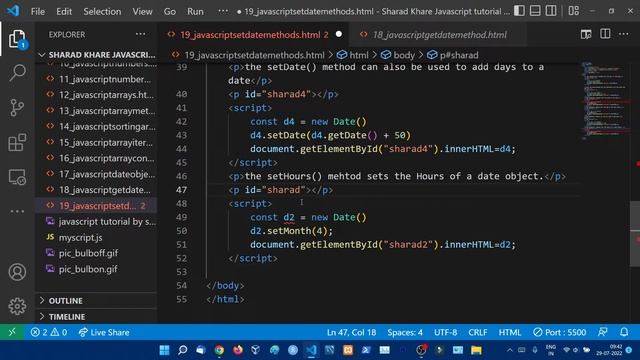Customize layout from title bar
The width and height of the screenshot is (640, 360).
(573, 11)
